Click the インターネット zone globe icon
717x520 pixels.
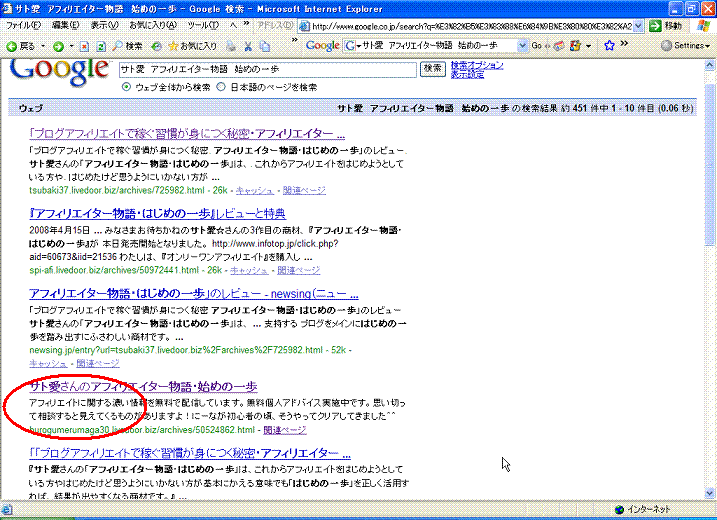[619, 509]
